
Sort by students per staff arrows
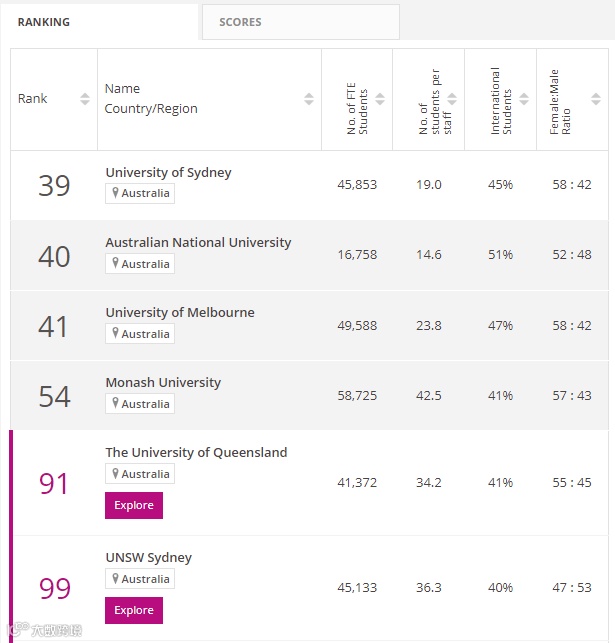[452, 99]
